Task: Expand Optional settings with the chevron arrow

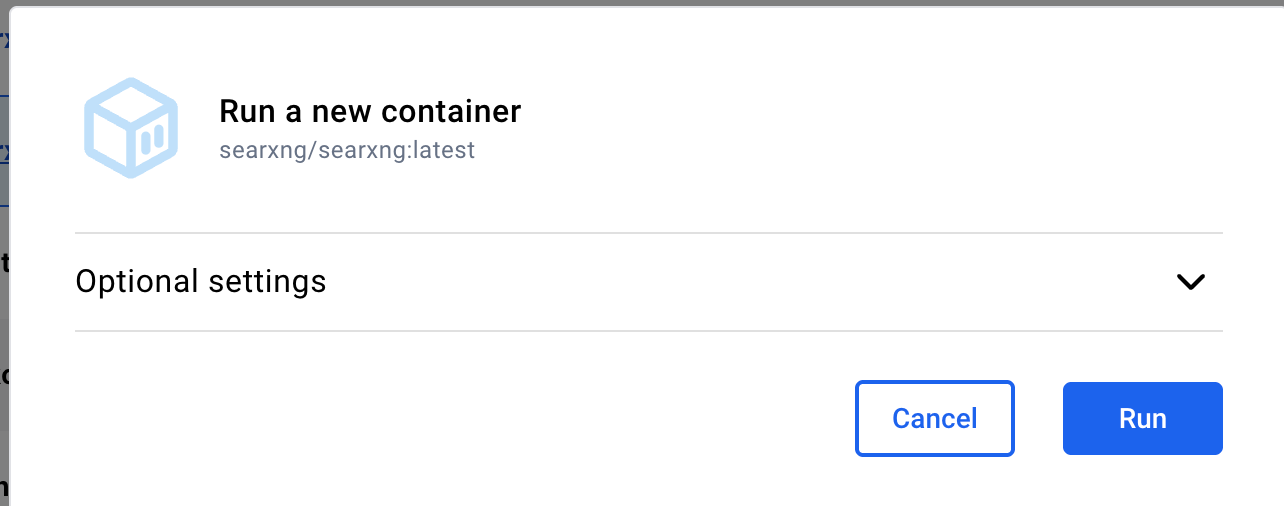Action: 1190,282
